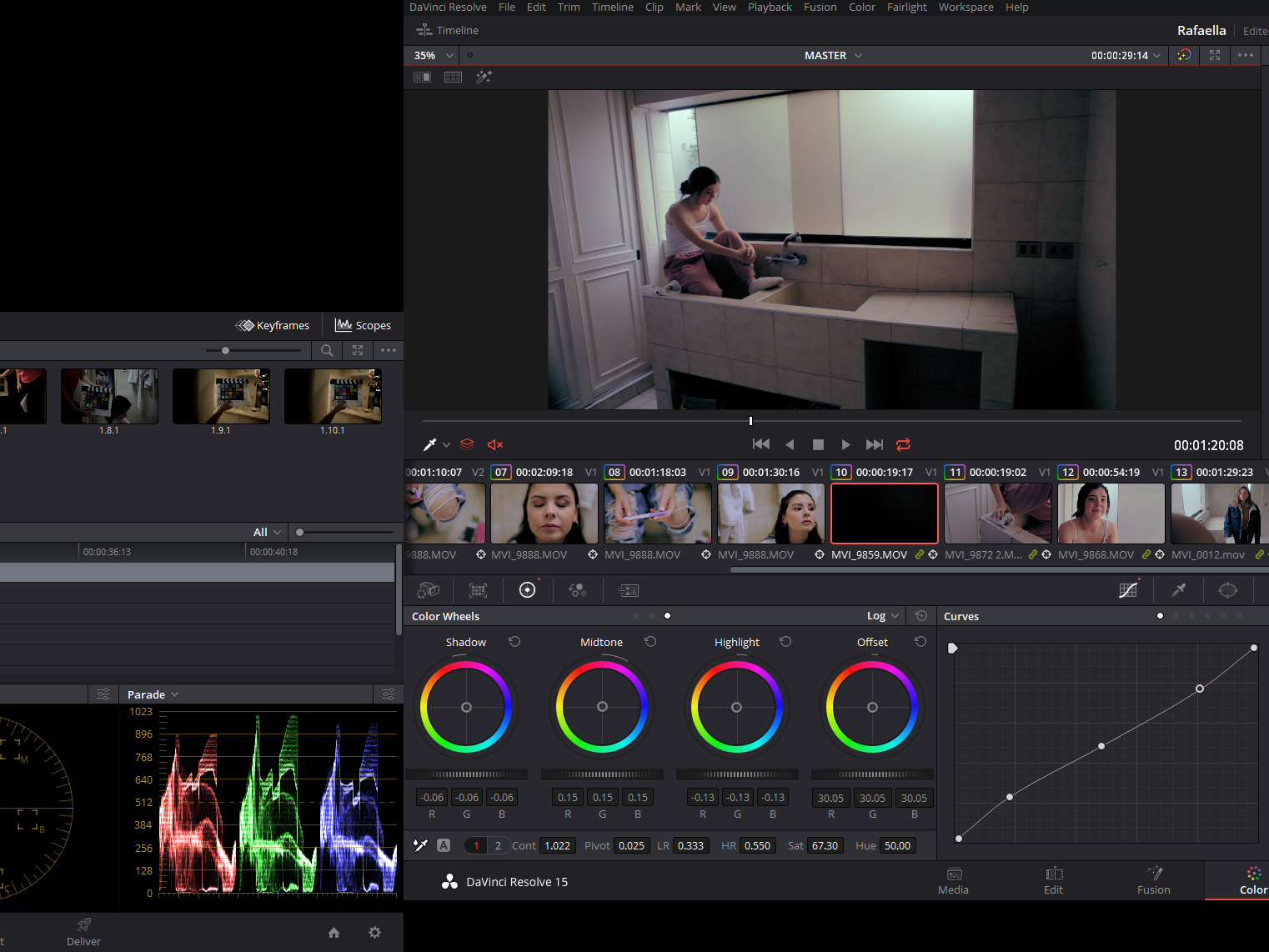The width and height of the screenshot is (1269, 952).
Task: Open the 00:00:29:14 timecode dropdown
Action: [1126, 55]
